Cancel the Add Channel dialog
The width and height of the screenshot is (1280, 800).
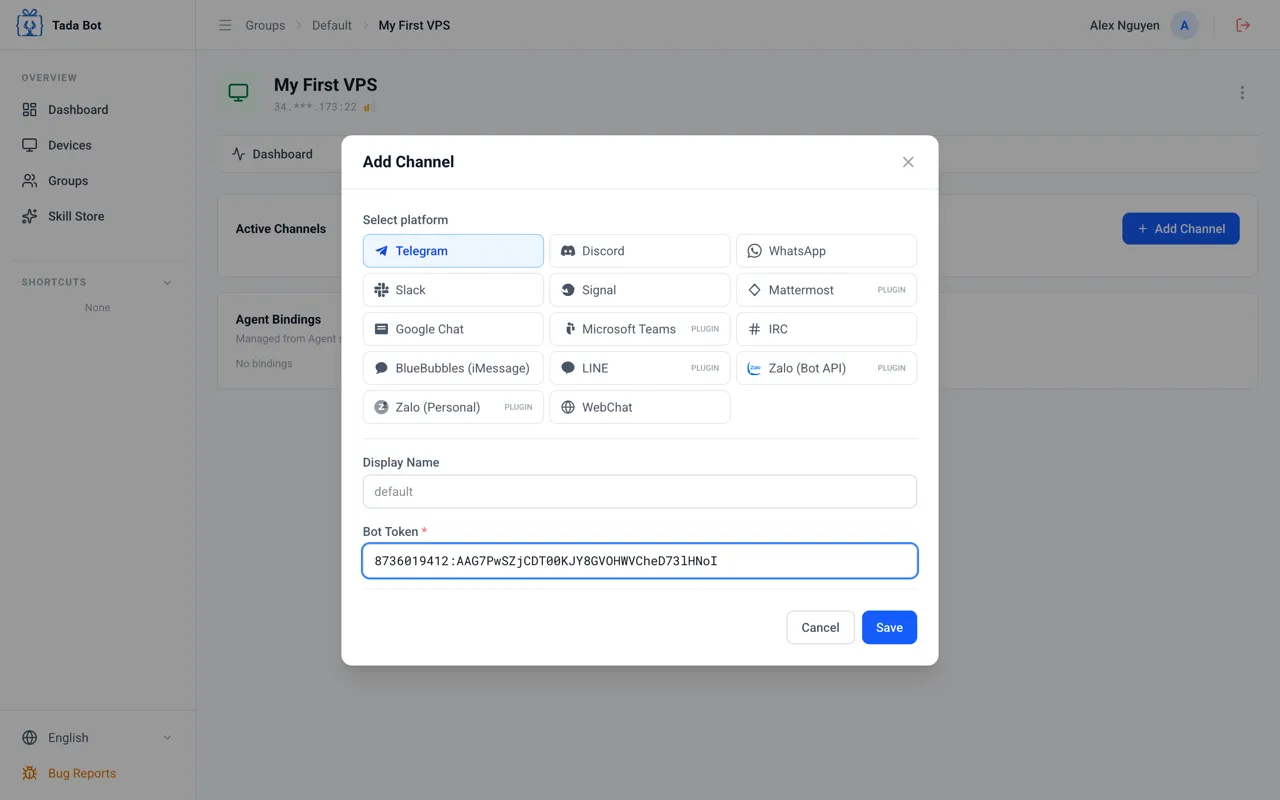pyautogui.click(x=820, y=627)
